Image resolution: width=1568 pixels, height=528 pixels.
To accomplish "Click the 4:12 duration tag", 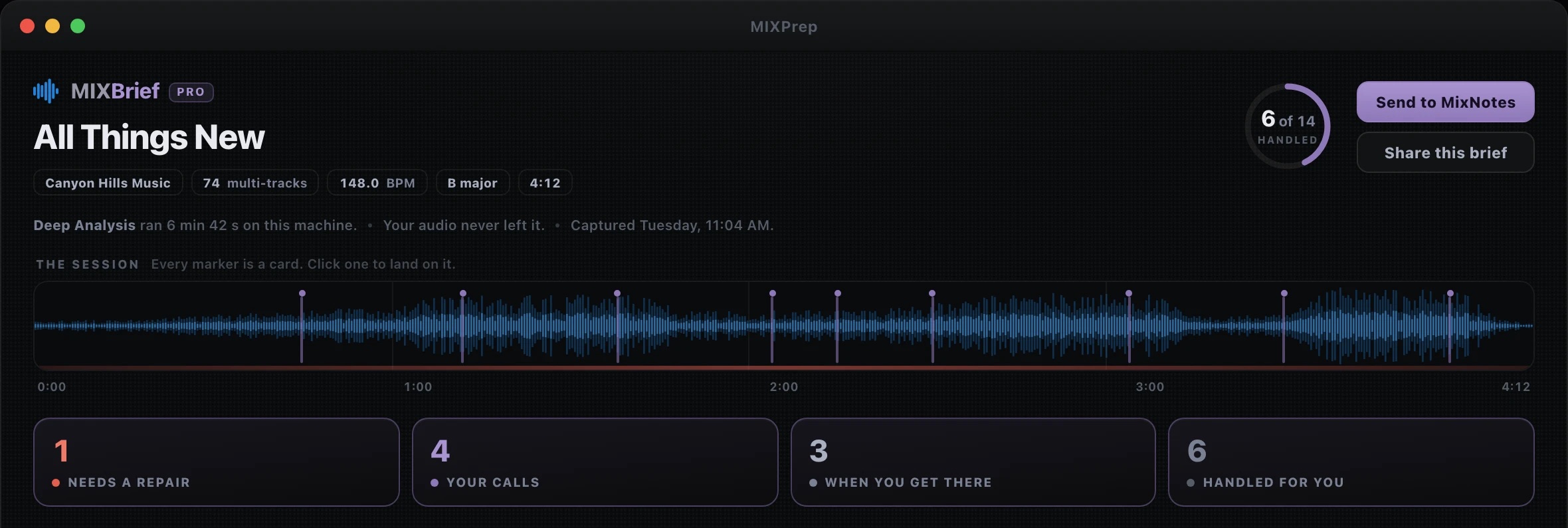I will pos(545,183).
